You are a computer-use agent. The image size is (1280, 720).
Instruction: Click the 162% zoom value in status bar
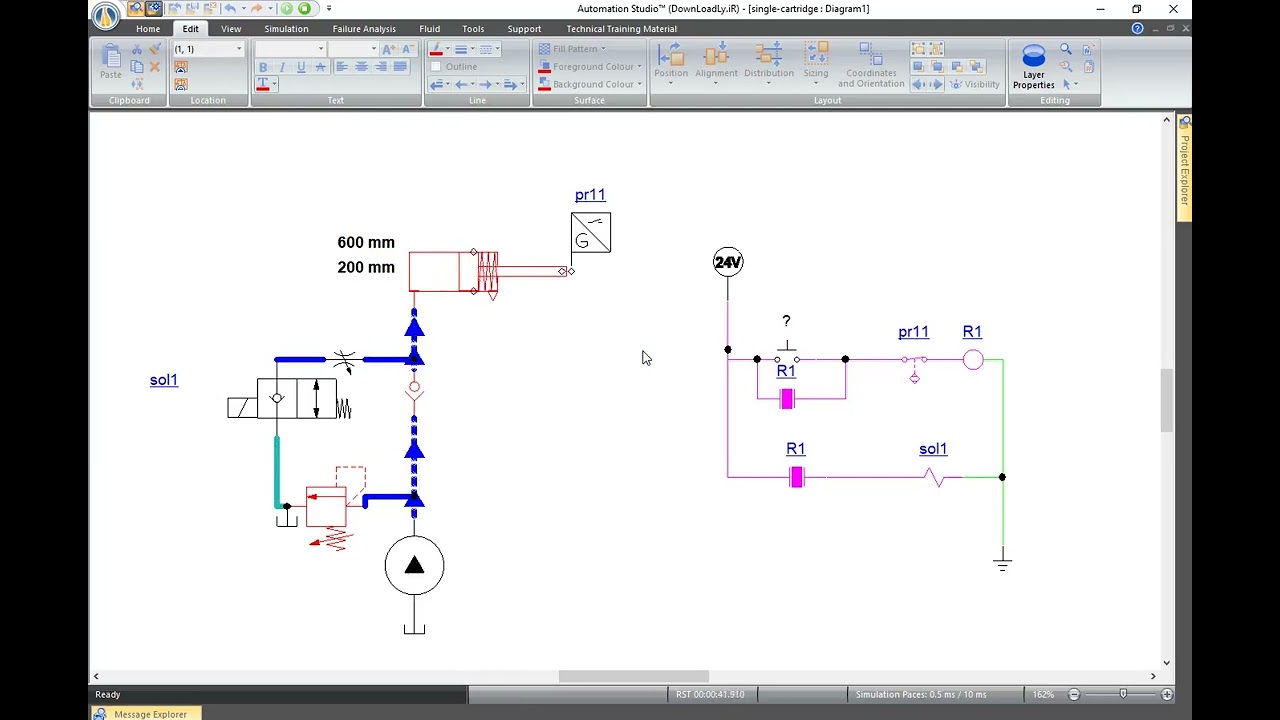pos(1043,694)
